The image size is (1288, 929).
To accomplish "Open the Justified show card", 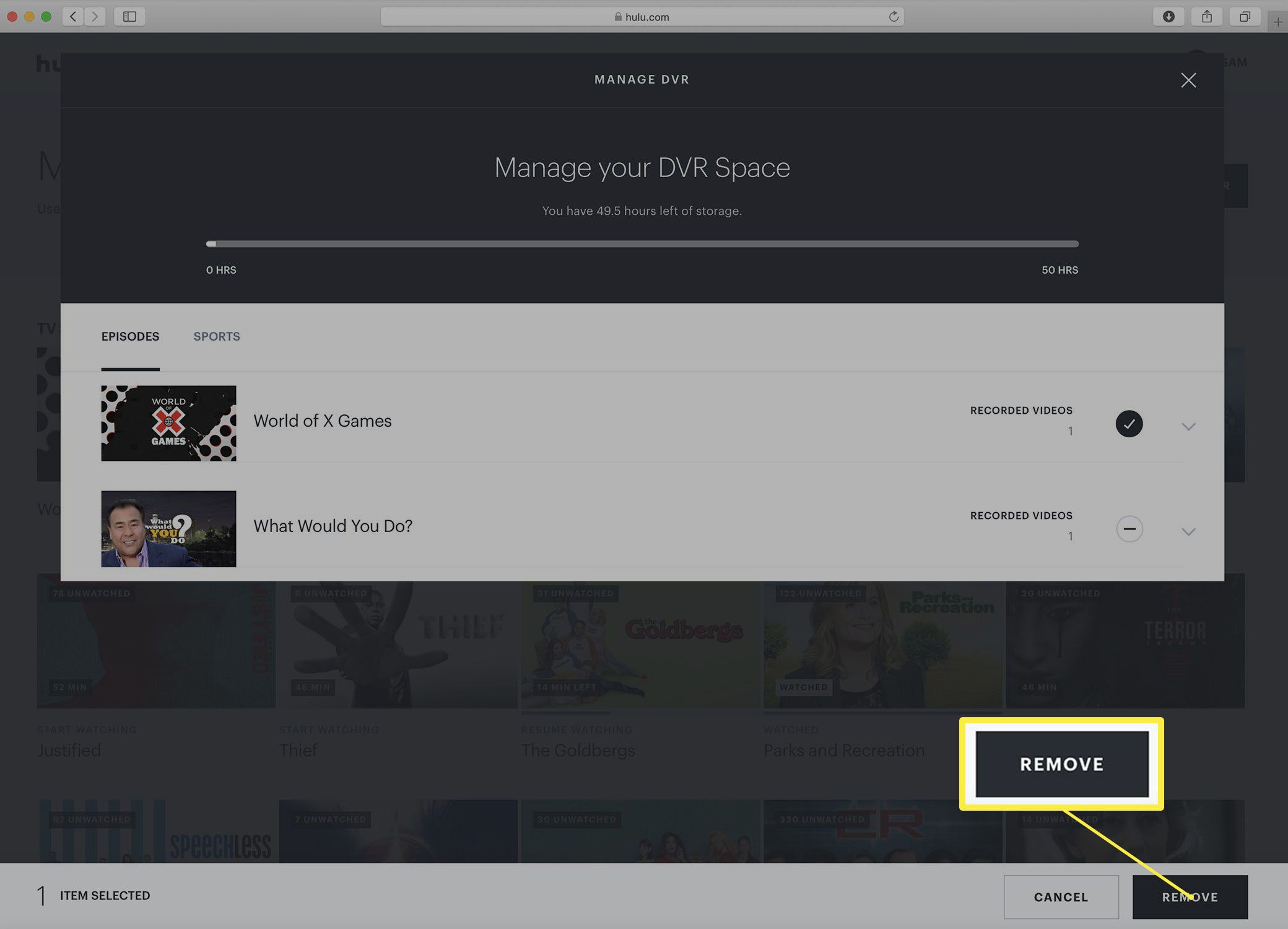I will pyautogui.click(x=156, y=641).
